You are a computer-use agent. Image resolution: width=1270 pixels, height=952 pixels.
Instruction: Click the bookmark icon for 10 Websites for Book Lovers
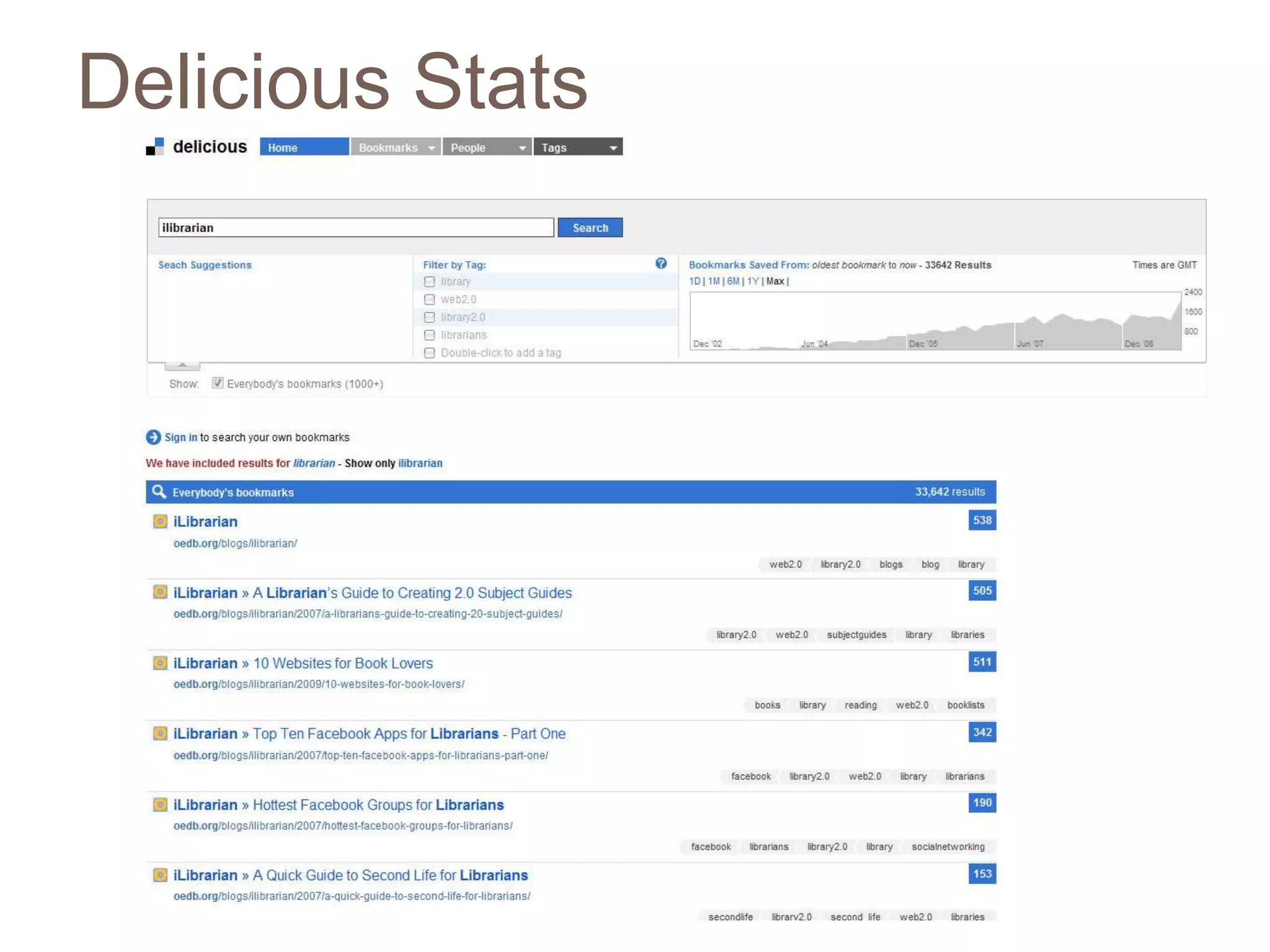160,663
